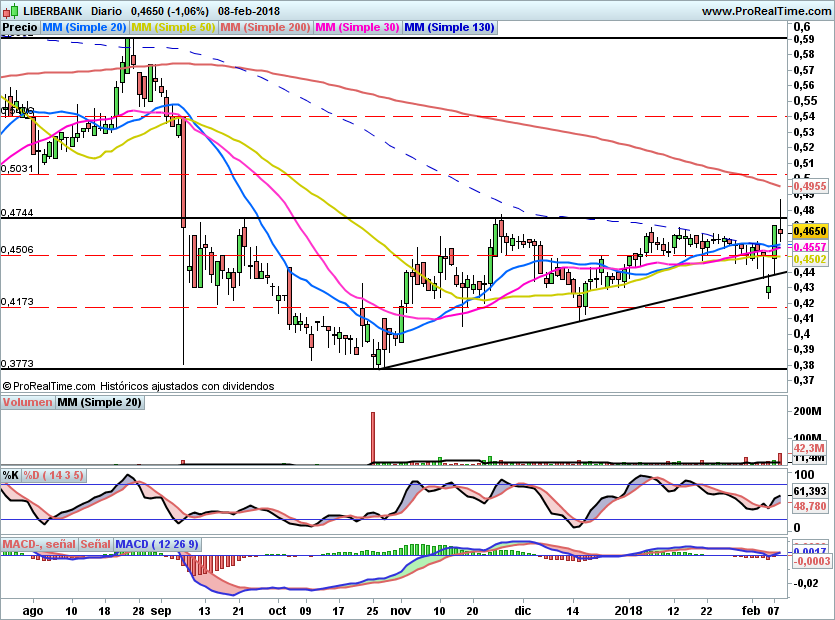Click the green candlestick icon beside LIBERBANK
Image resolution: width=835 pixels, height=620 pixels.
(x=11, y=10)
